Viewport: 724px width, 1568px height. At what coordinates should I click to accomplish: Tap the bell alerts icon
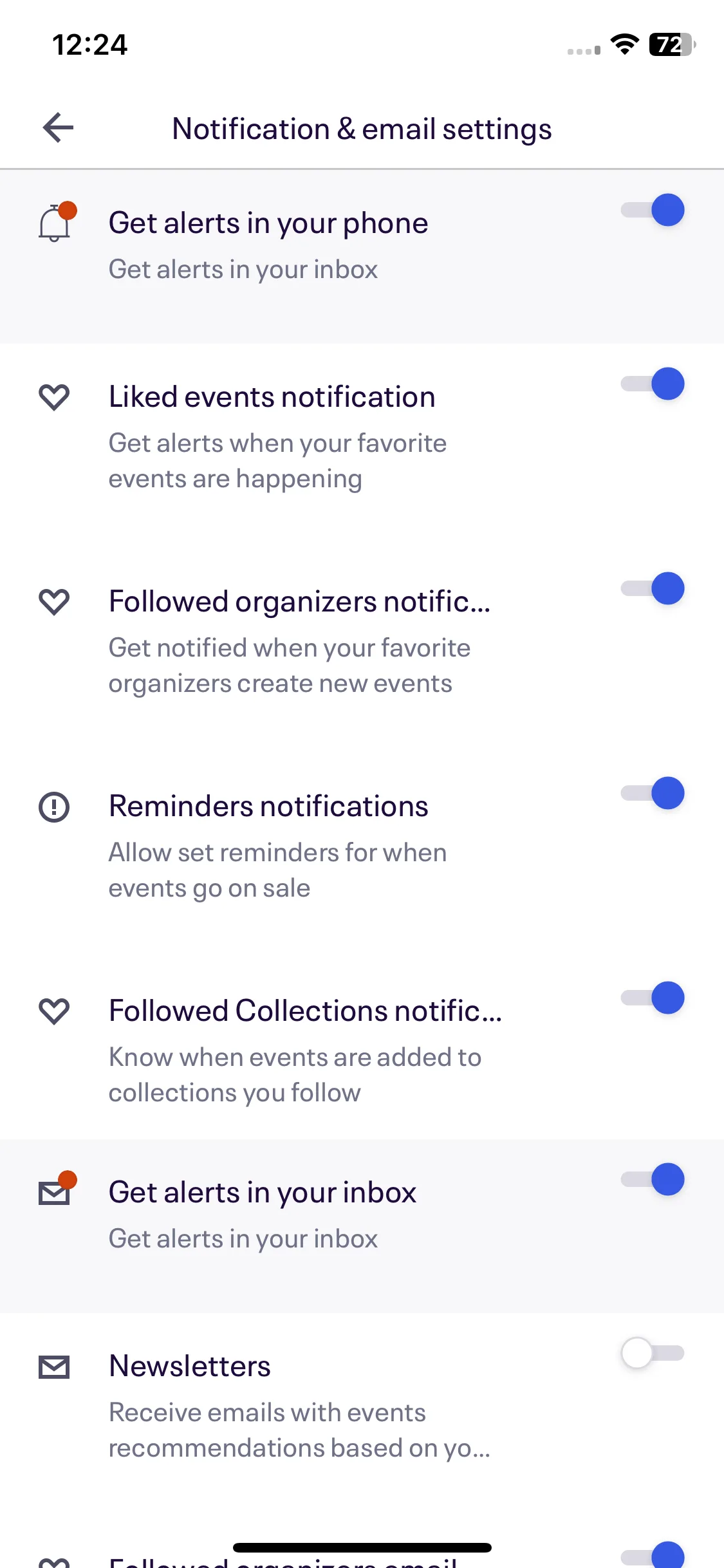click(57, 222)
